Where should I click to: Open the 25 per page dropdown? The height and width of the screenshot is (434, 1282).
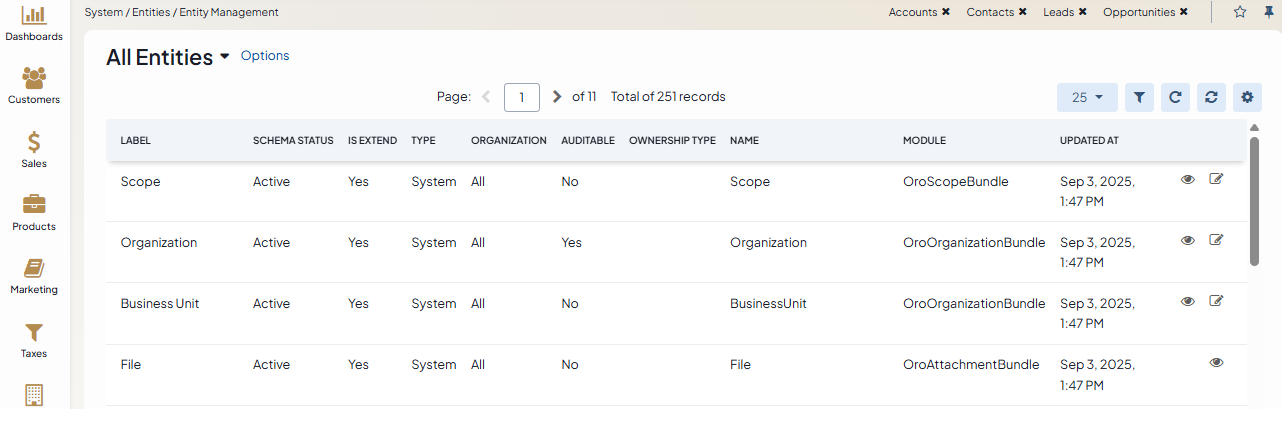(x=1087, y=97)
